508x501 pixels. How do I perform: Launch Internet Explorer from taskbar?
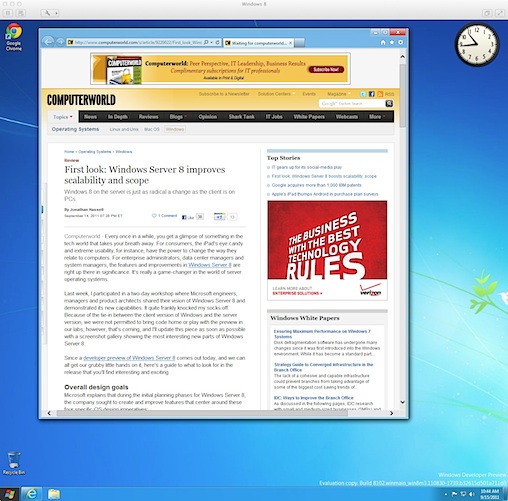tap(31, 494)
